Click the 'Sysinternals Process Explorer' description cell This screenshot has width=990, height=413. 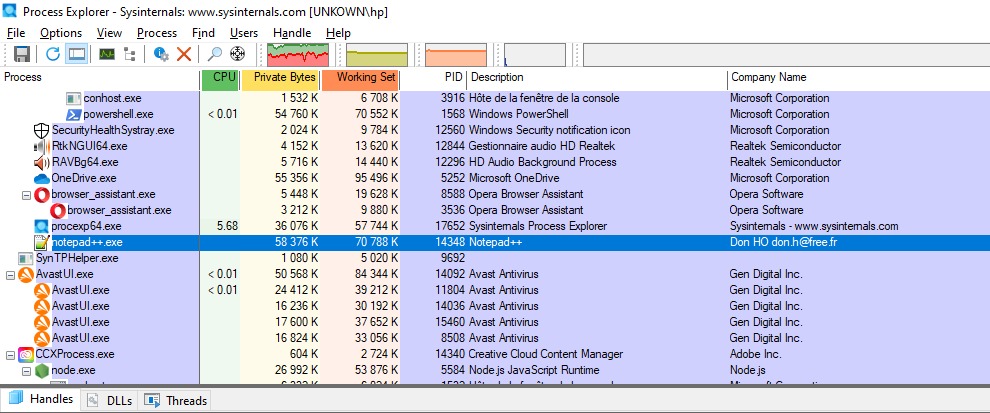[538, 226]
